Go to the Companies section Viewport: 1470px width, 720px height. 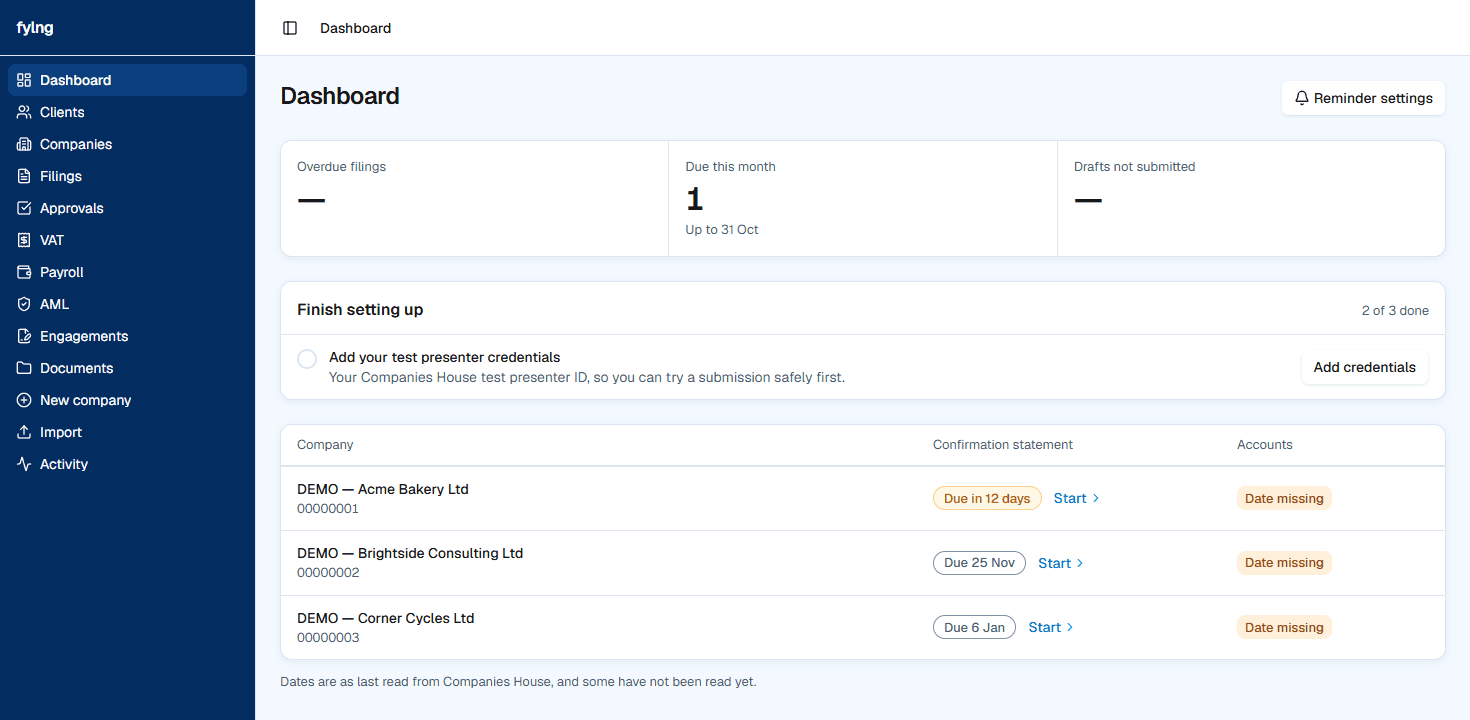click(127, 144)
